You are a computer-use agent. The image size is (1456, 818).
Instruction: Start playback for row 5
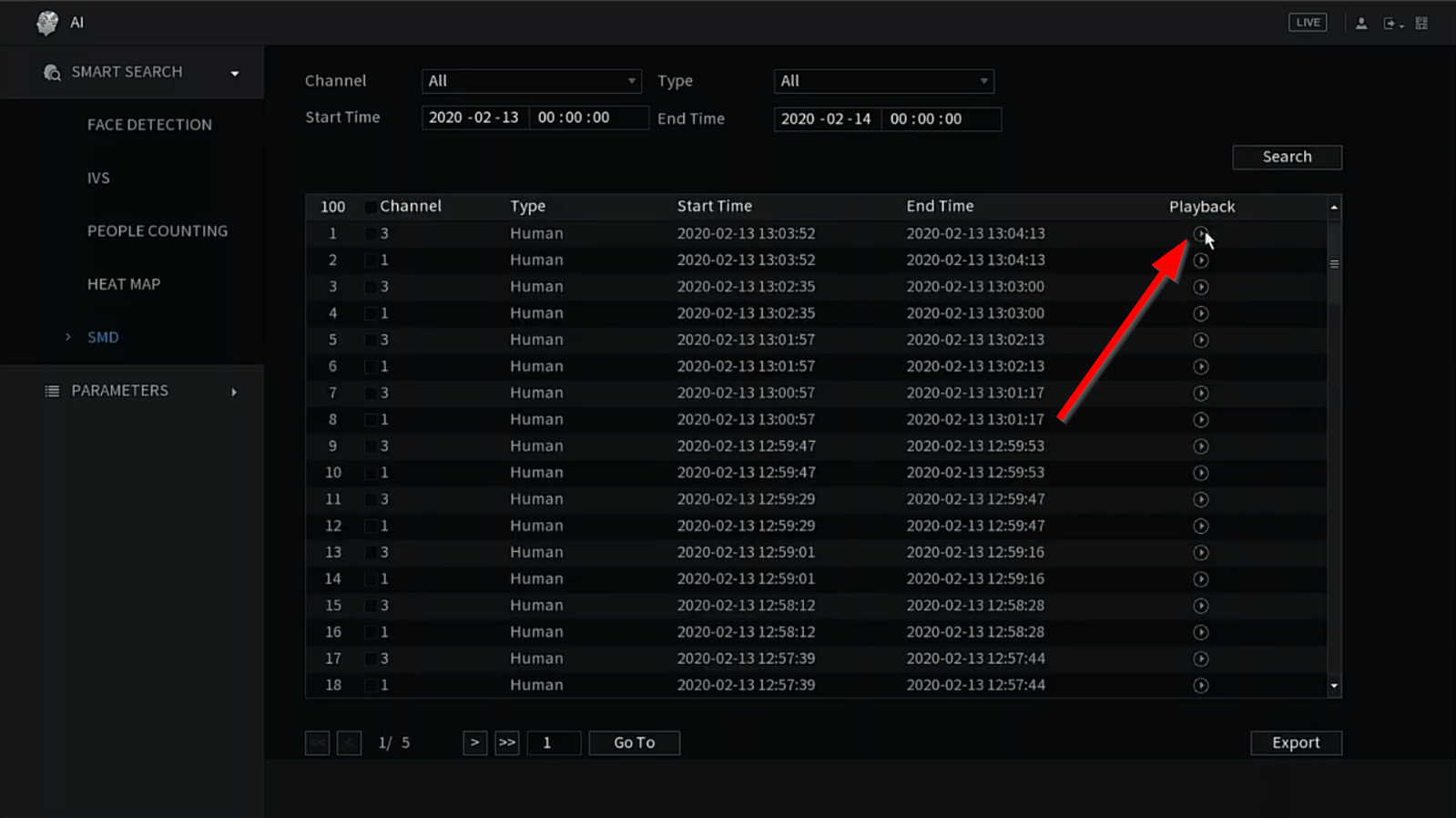(x=1201, y=340)
